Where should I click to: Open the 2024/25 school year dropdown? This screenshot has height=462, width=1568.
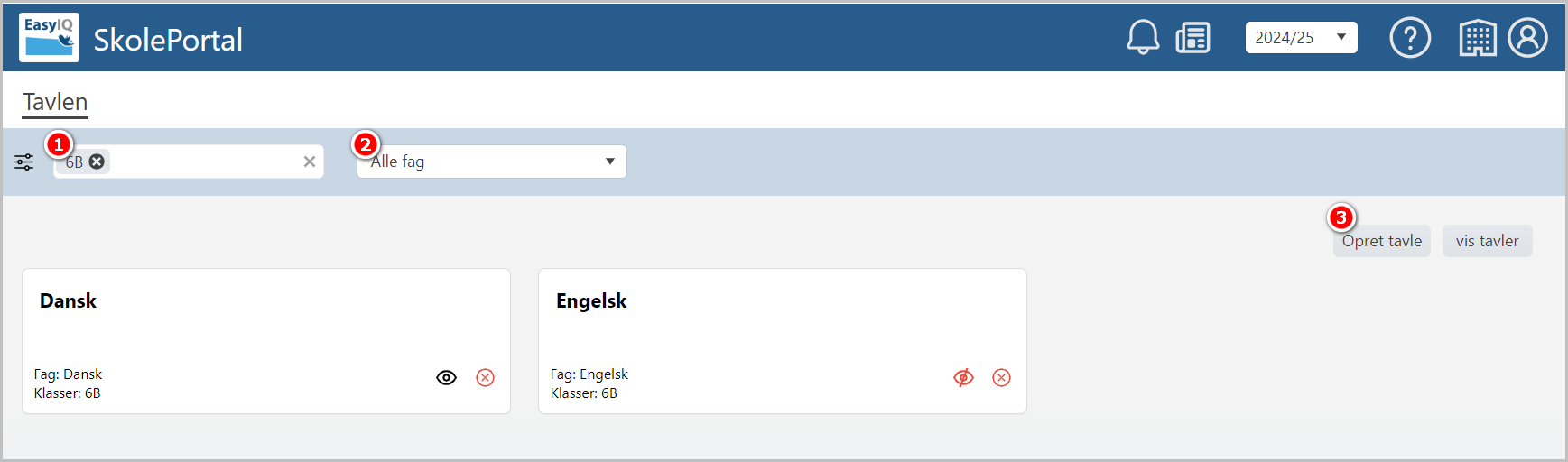(x=1302, y=38)
